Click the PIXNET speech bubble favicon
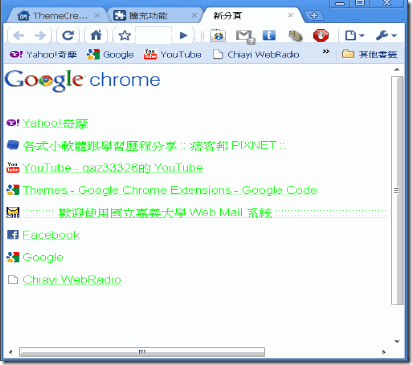The height and width of the screenshot is (365, 412). (x=13, y=145)
